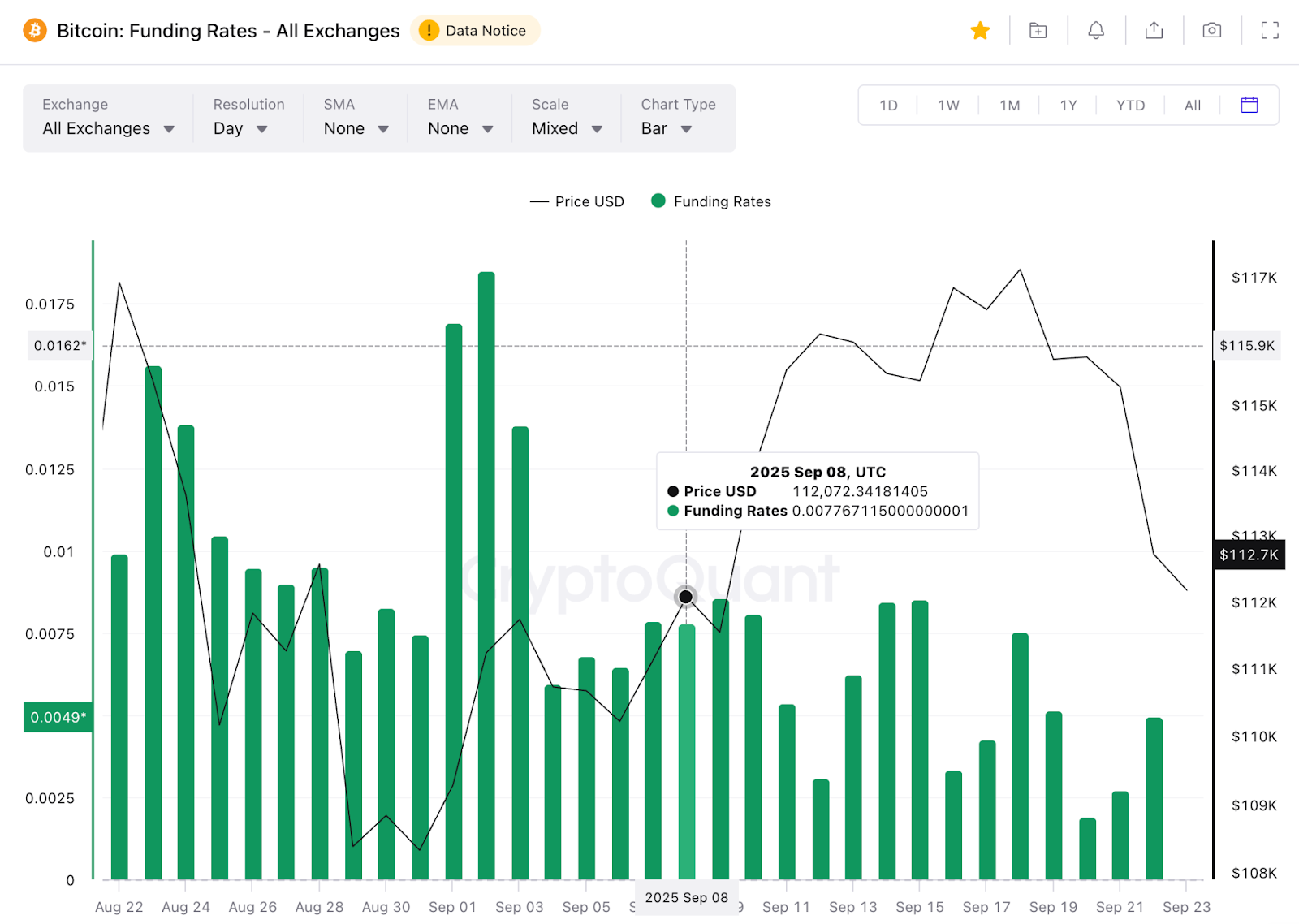Select the 1D time range
The image size is (1299, 924).
[888, 106]
